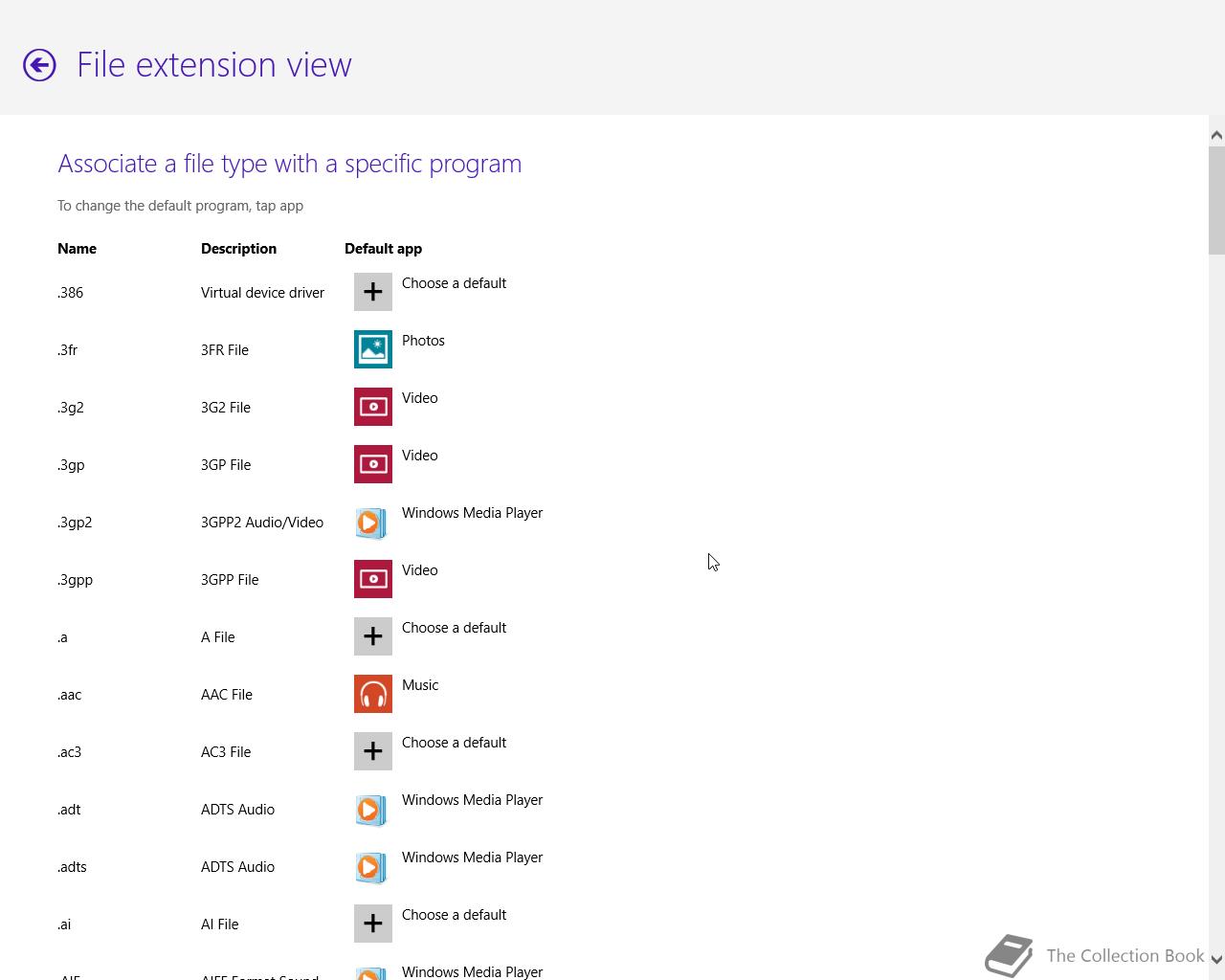Click the Photos icon for .3fr
1225x980 pixels.
(373, 349)
